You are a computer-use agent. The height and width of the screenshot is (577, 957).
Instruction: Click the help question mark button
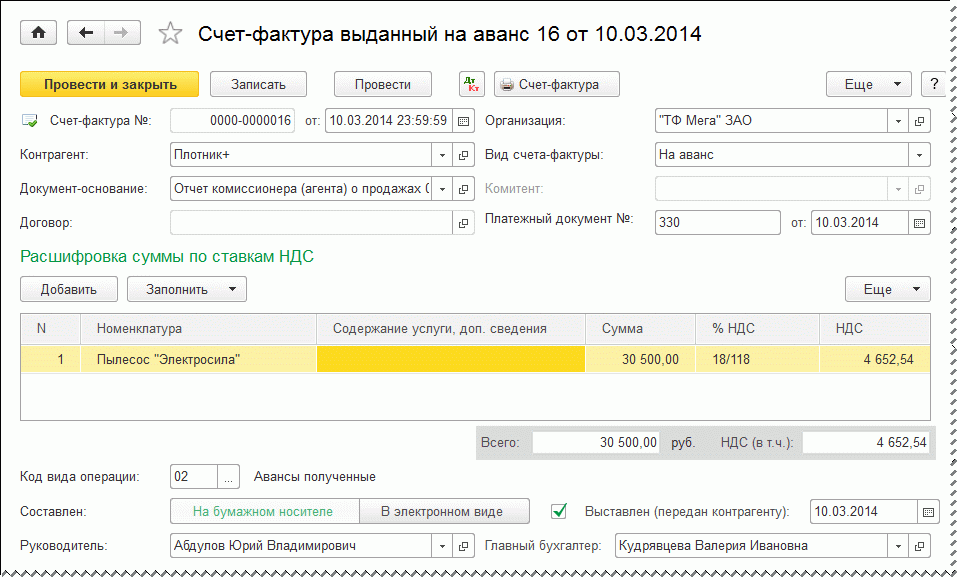[932, 84]
